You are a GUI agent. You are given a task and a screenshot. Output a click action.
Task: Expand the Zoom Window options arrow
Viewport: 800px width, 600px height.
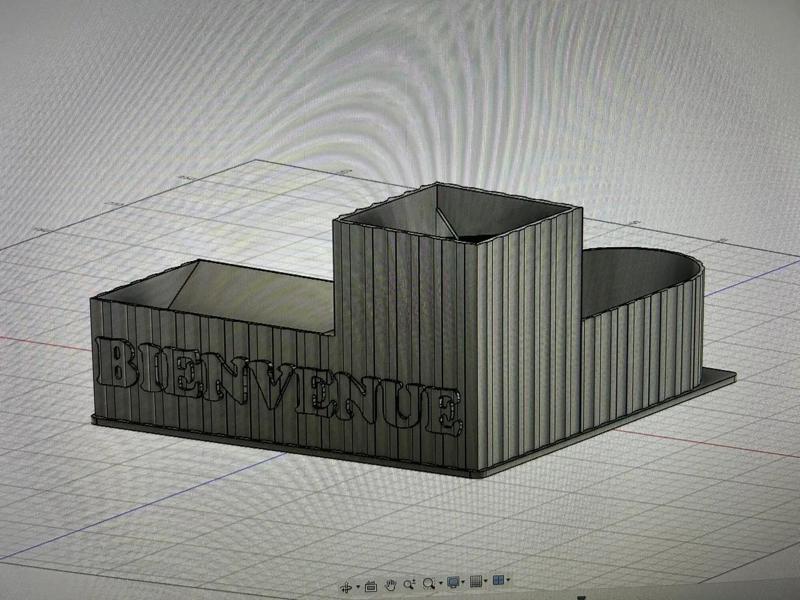441,583
